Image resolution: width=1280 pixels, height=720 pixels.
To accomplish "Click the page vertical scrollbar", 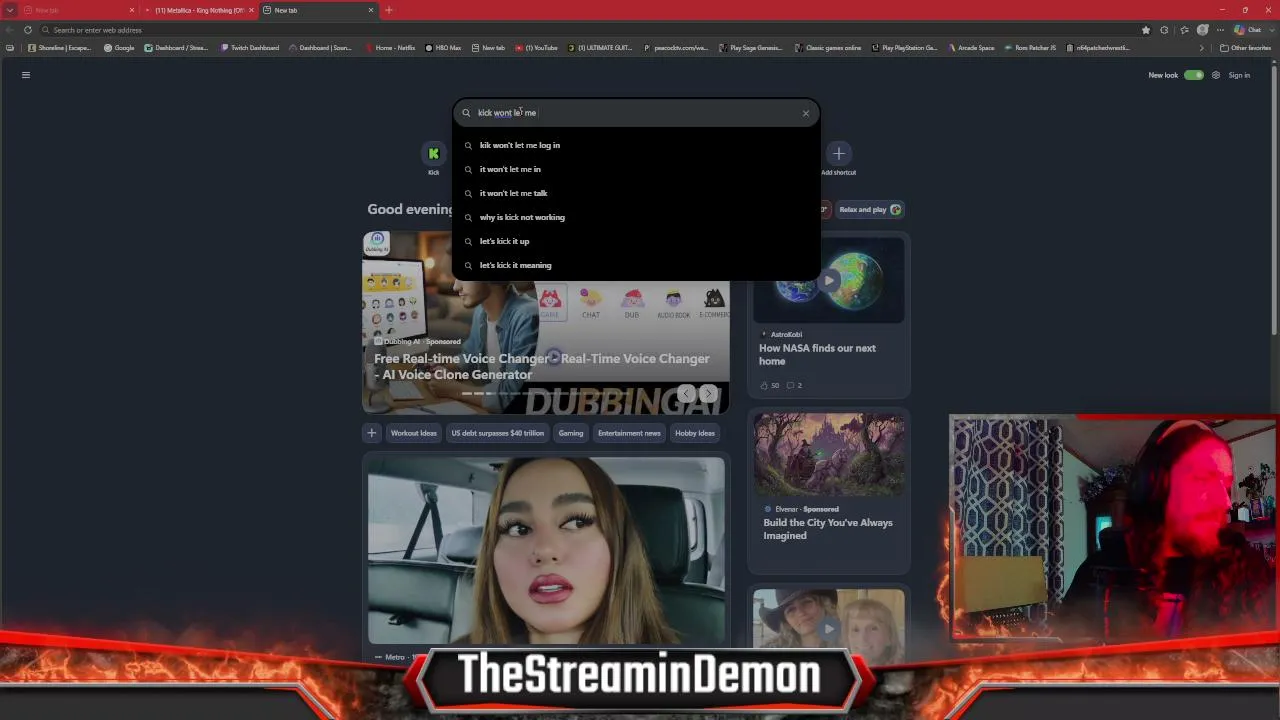I will [x=1274, y=200].
